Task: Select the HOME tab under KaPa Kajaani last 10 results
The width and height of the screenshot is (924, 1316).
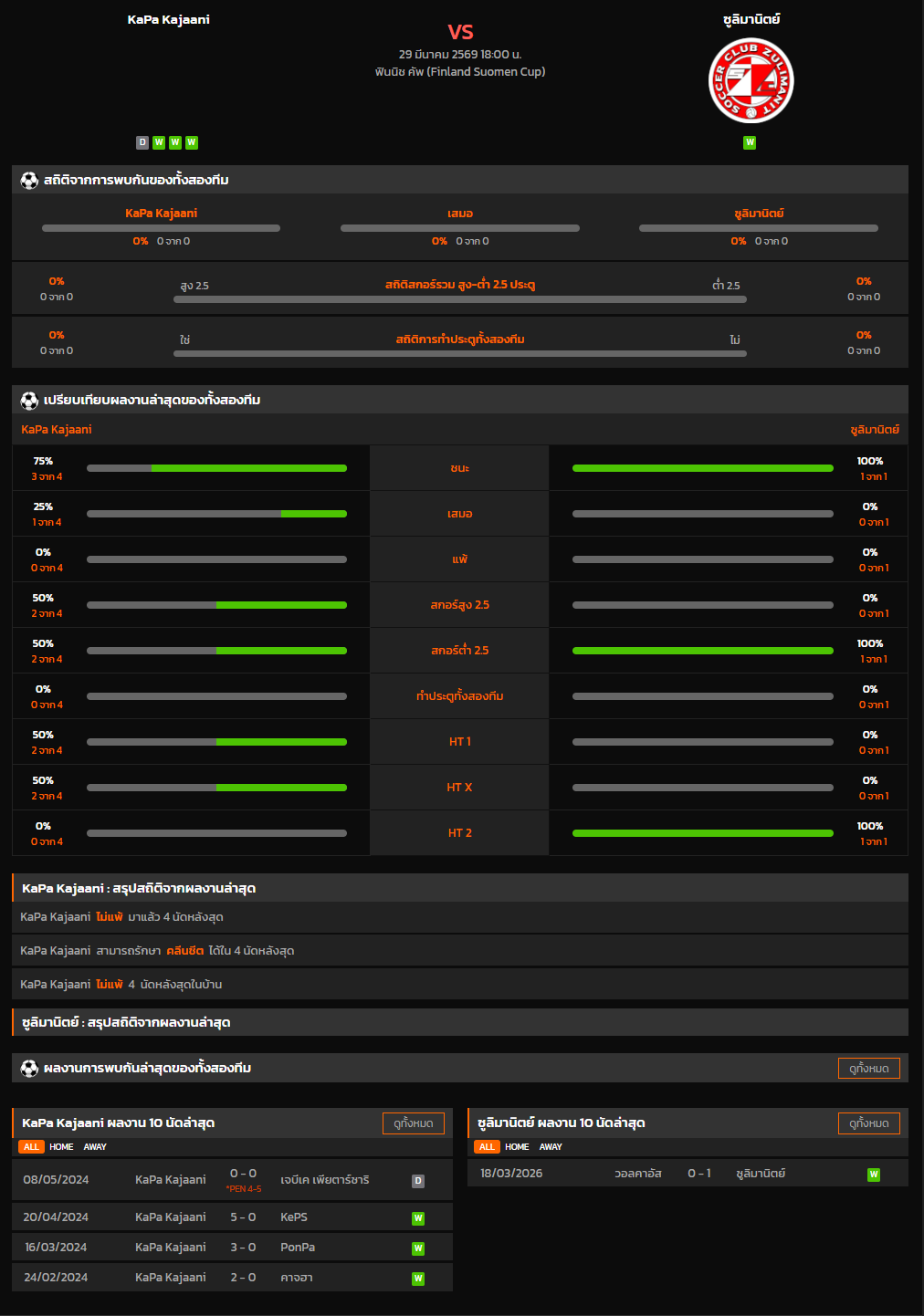Action: pyautogui.click(x=61, y=1147)
